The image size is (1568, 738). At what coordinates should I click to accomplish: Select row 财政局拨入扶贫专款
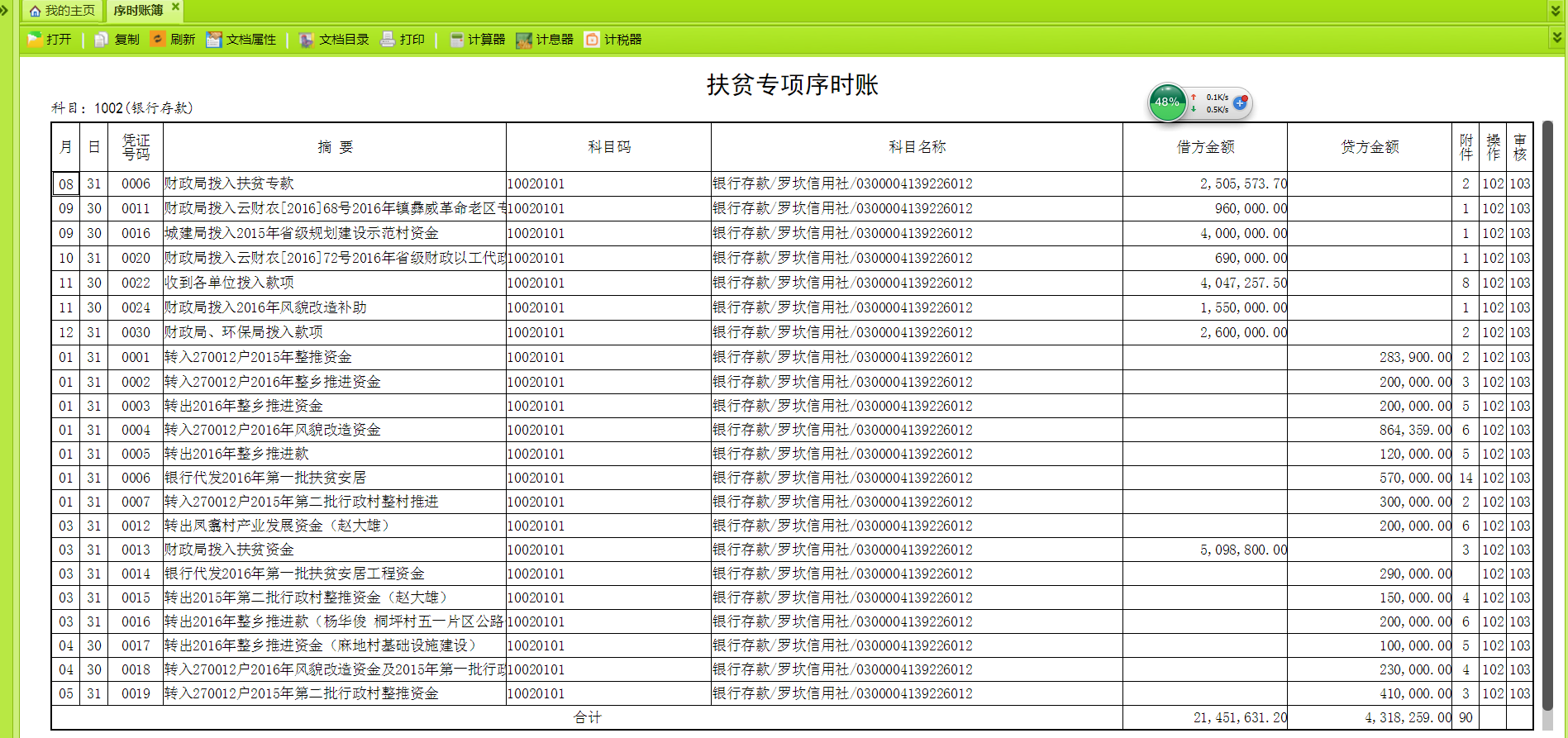(792, 183)
